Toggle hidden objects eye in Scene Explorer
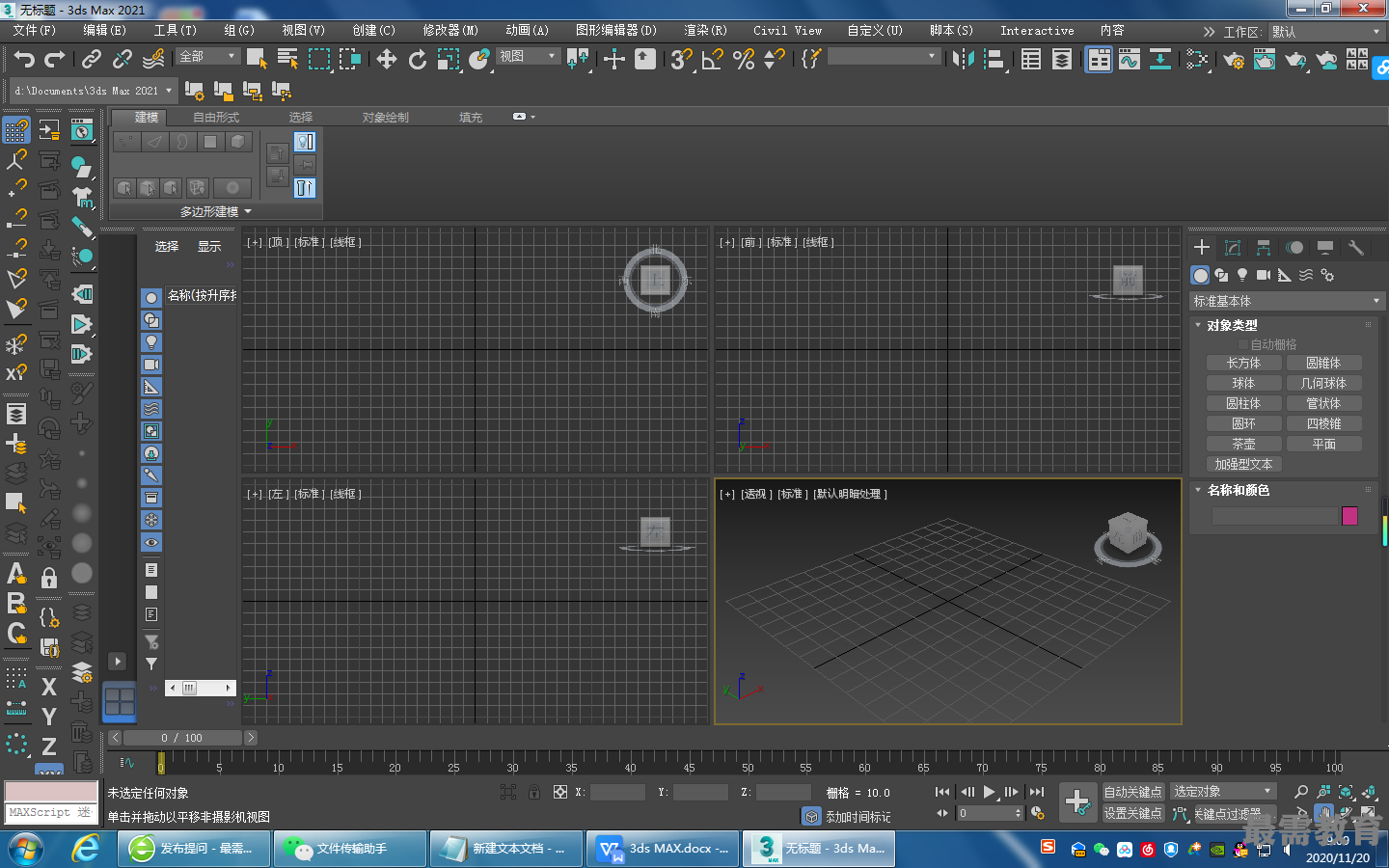Image resolution: width=1389 pixels, height=868 pixels. coord(151,543)
